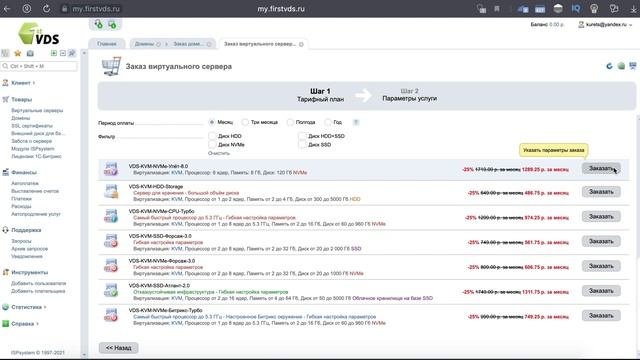640x360 pixels.
Task: Switch to the Домены tab
Action: click(144, 44)
